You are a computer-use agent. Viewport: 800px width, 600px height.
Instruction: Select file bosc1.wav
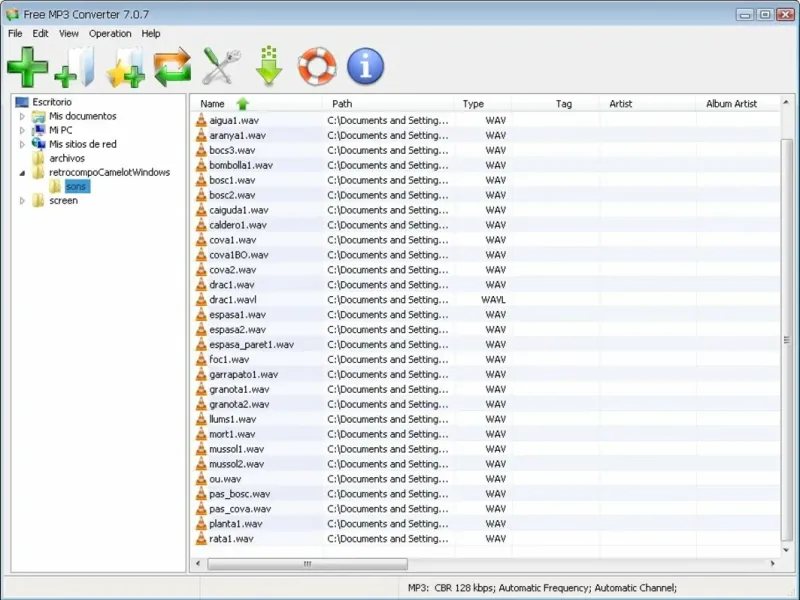(232, 180)
